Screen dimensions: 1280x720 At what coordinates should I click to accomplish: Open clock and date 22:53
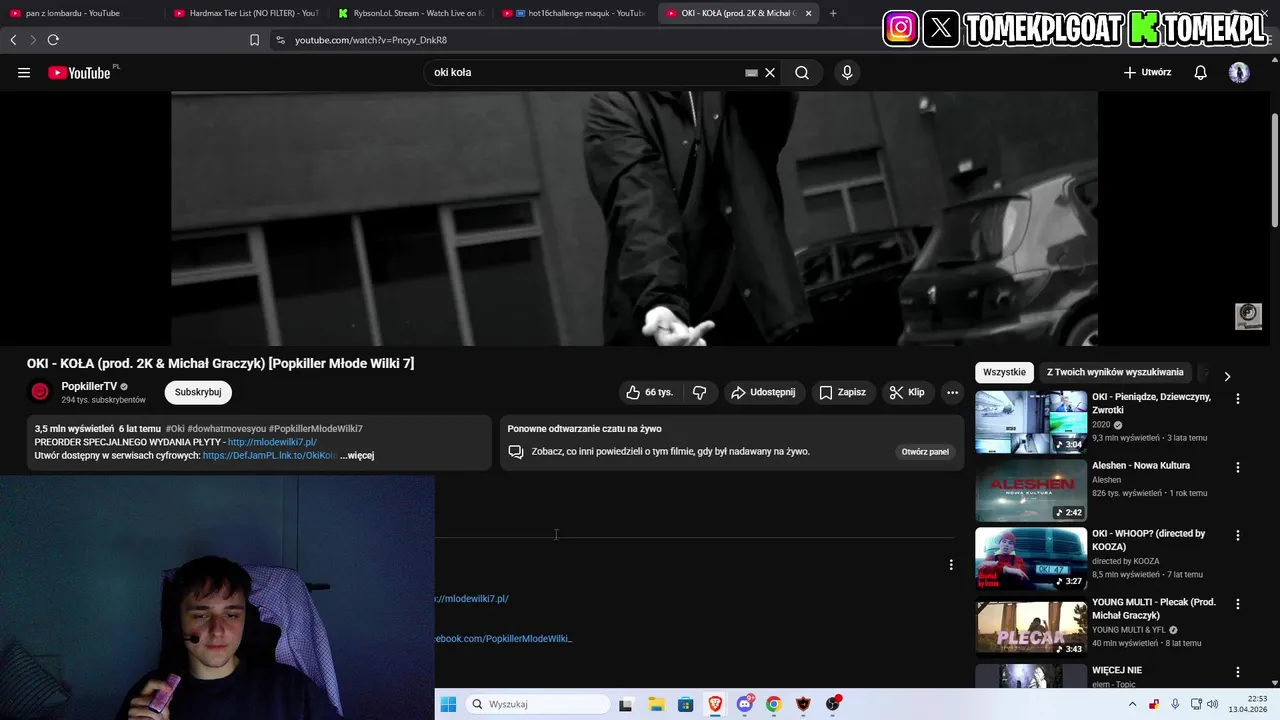[1248, 704]
